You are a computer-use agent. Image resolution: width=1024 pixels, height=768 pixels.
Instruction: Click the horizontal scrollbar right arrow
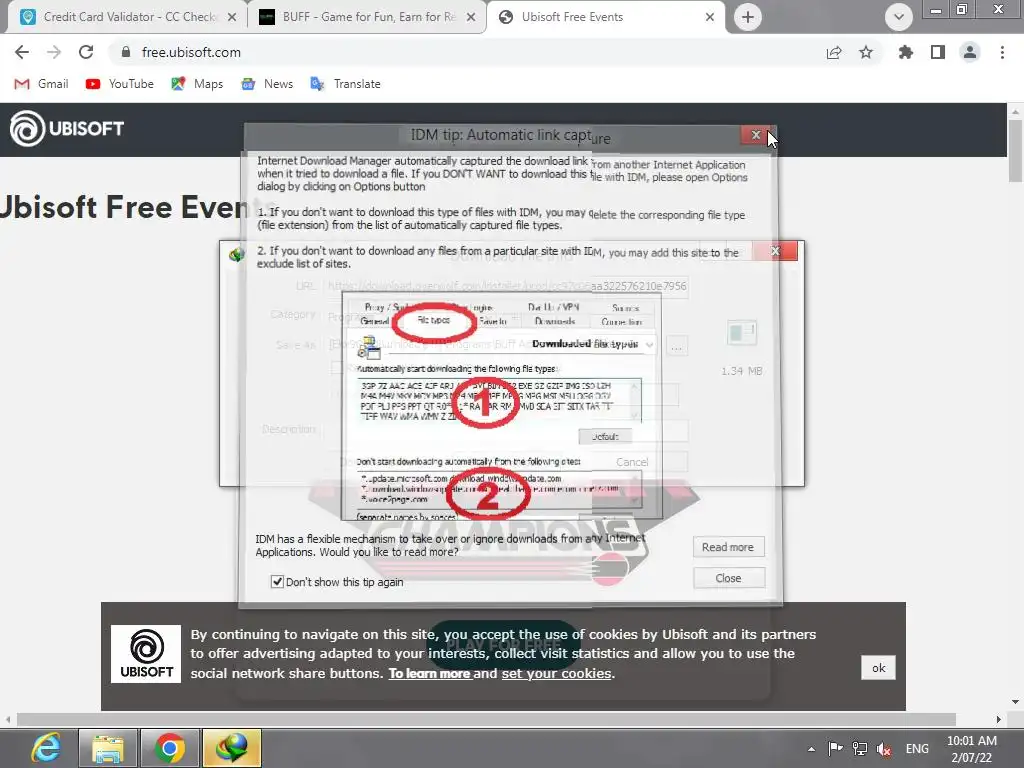coord(999,720)
